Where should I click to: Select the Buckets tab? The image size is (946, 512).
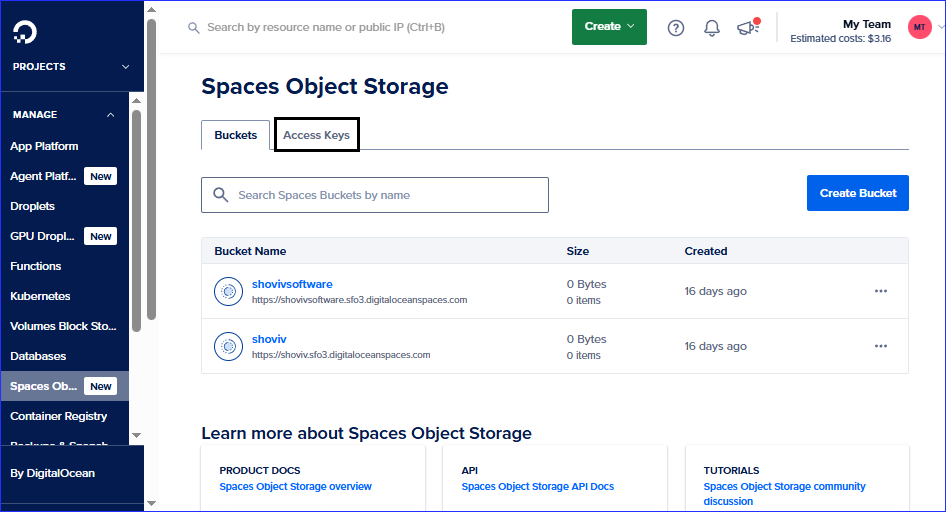point(235,135)
